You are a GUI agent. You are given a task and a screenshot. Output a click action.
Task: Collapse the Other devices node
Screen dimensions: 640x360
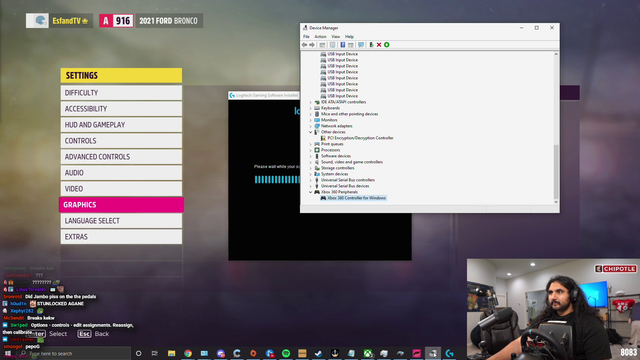[311, 132]
